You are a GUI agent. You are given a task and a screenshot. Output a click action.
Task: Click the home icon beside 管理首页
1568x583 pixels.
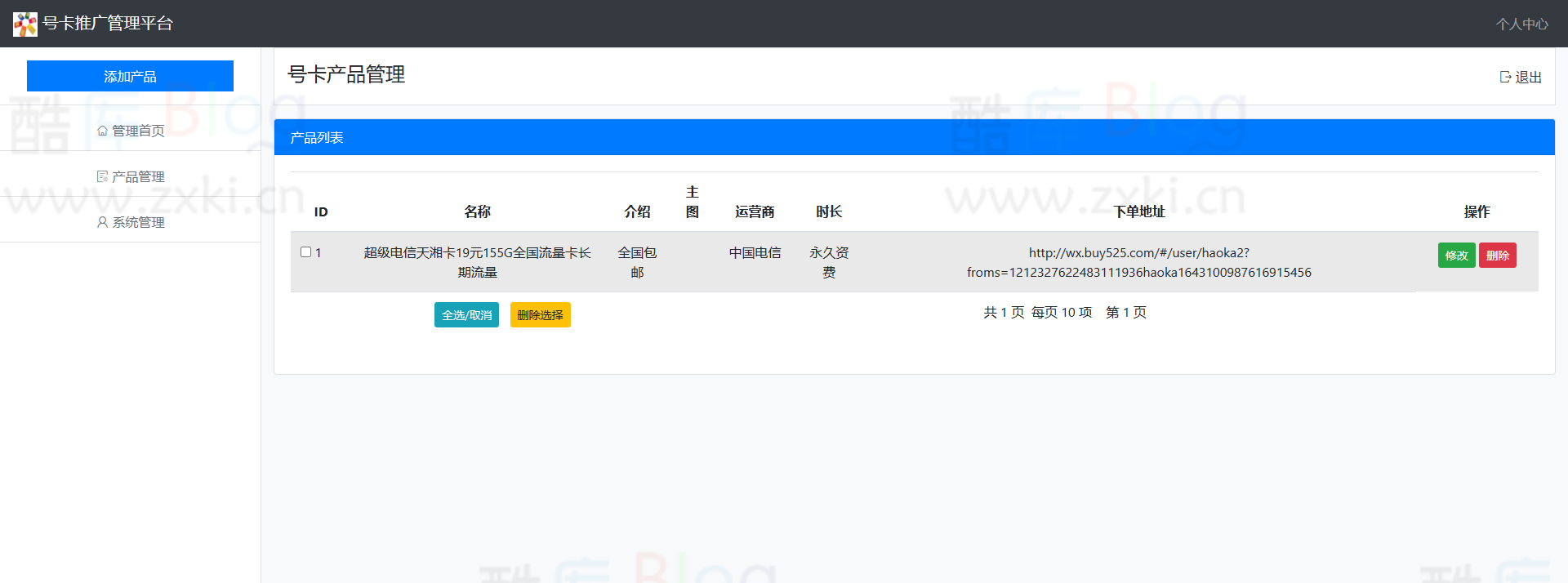tap(102, 131)
